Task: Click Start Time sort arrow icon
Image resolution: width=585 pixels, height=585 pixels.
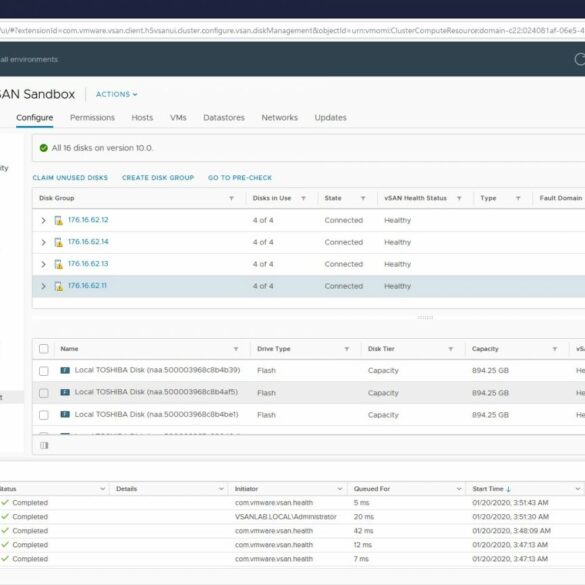Action: [508, 489]
